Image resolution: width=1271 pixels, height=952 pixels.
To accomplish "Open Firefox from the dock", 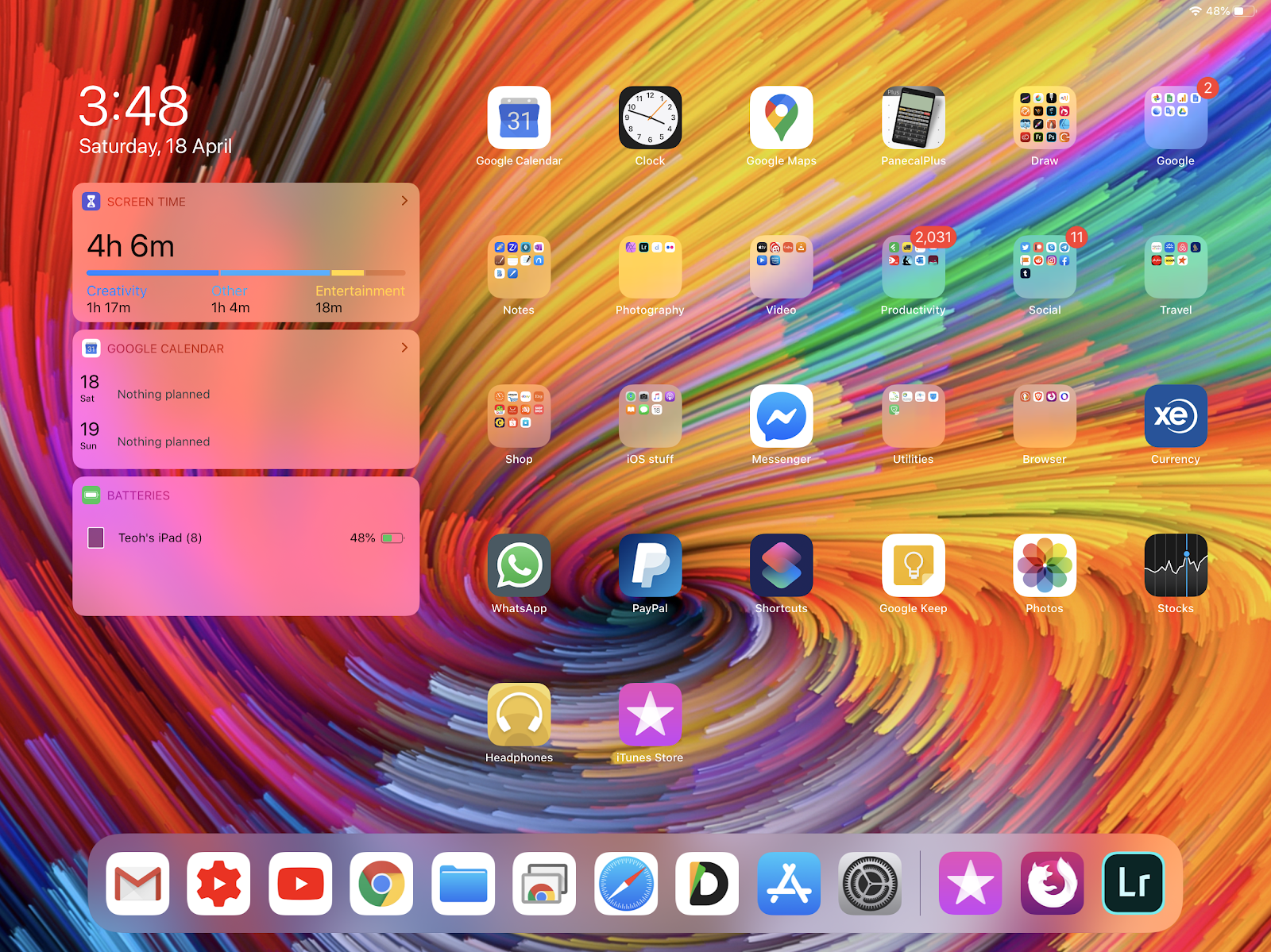I will click(x=1052, y=884).
